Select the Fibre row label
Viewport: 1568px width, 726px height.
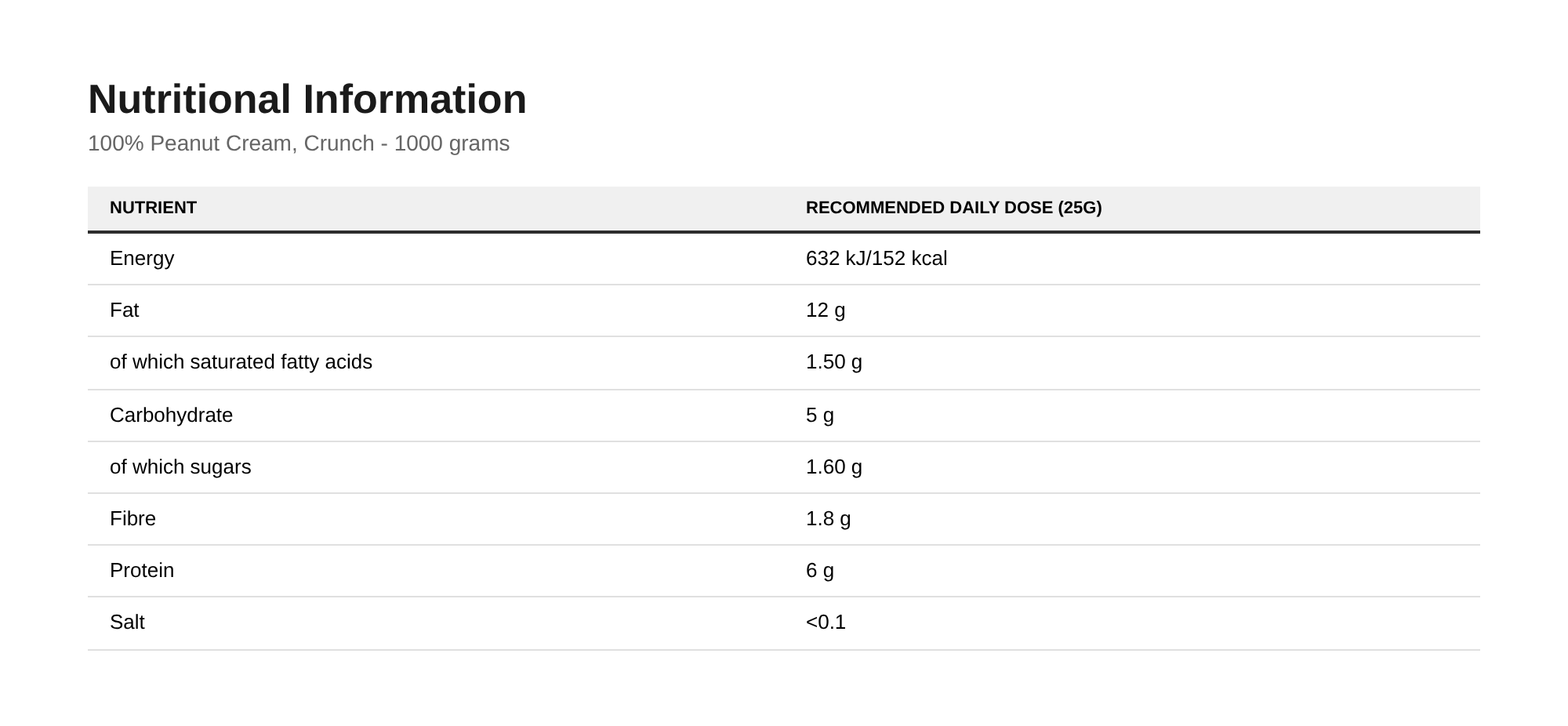click(132, 518)
